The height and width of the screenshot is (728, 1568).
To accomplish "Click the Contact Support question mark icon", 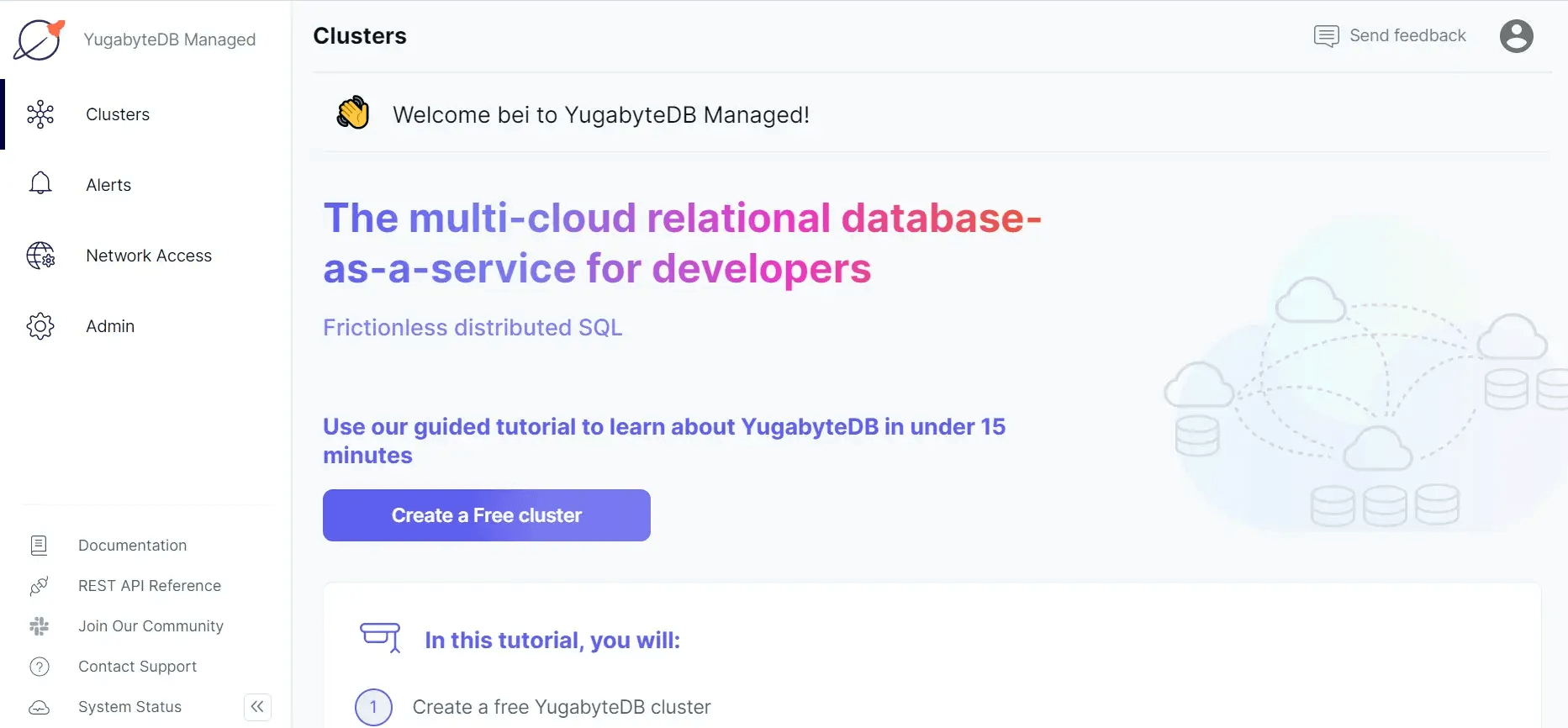I will [39, 667].
